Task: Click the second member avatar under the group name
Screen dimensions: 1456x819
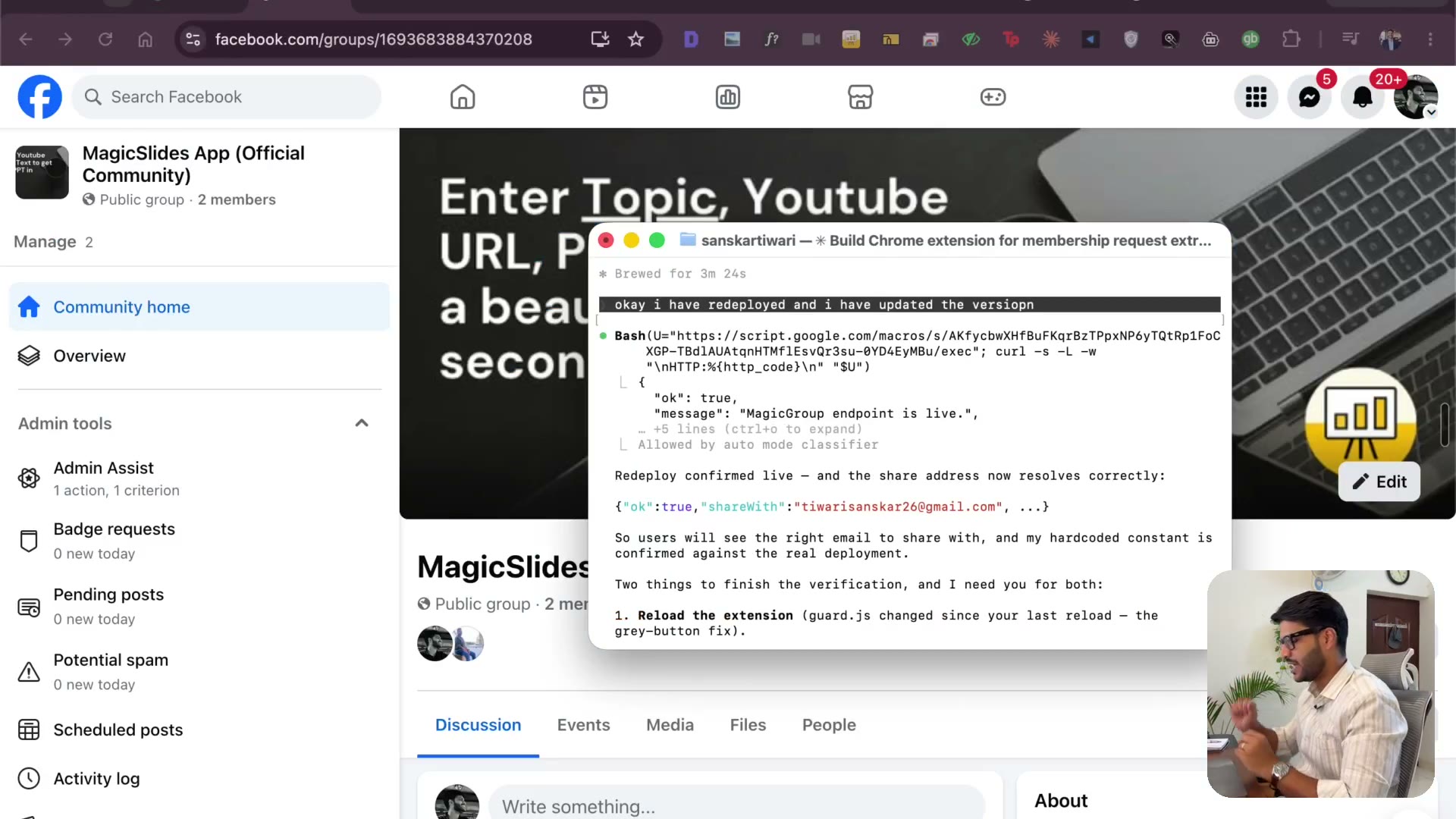Action: (x=468, y=643)
